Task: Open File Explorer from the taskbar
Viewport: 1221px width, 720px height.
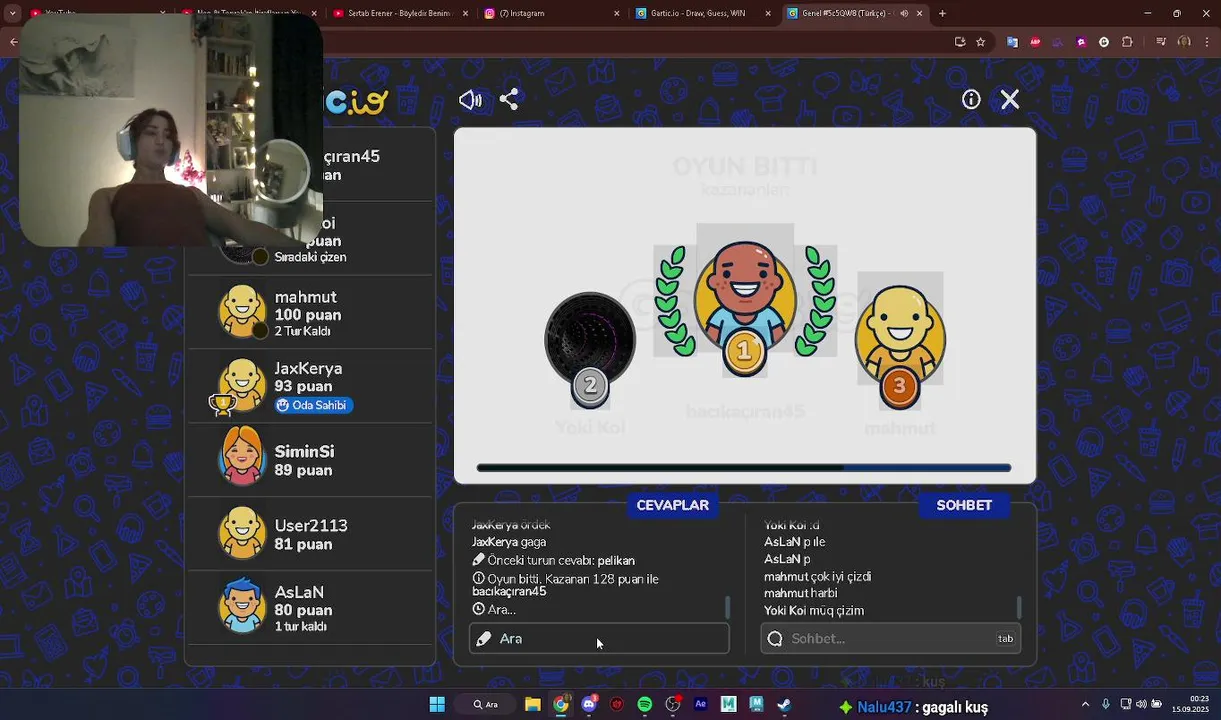Action: [532, 705]
